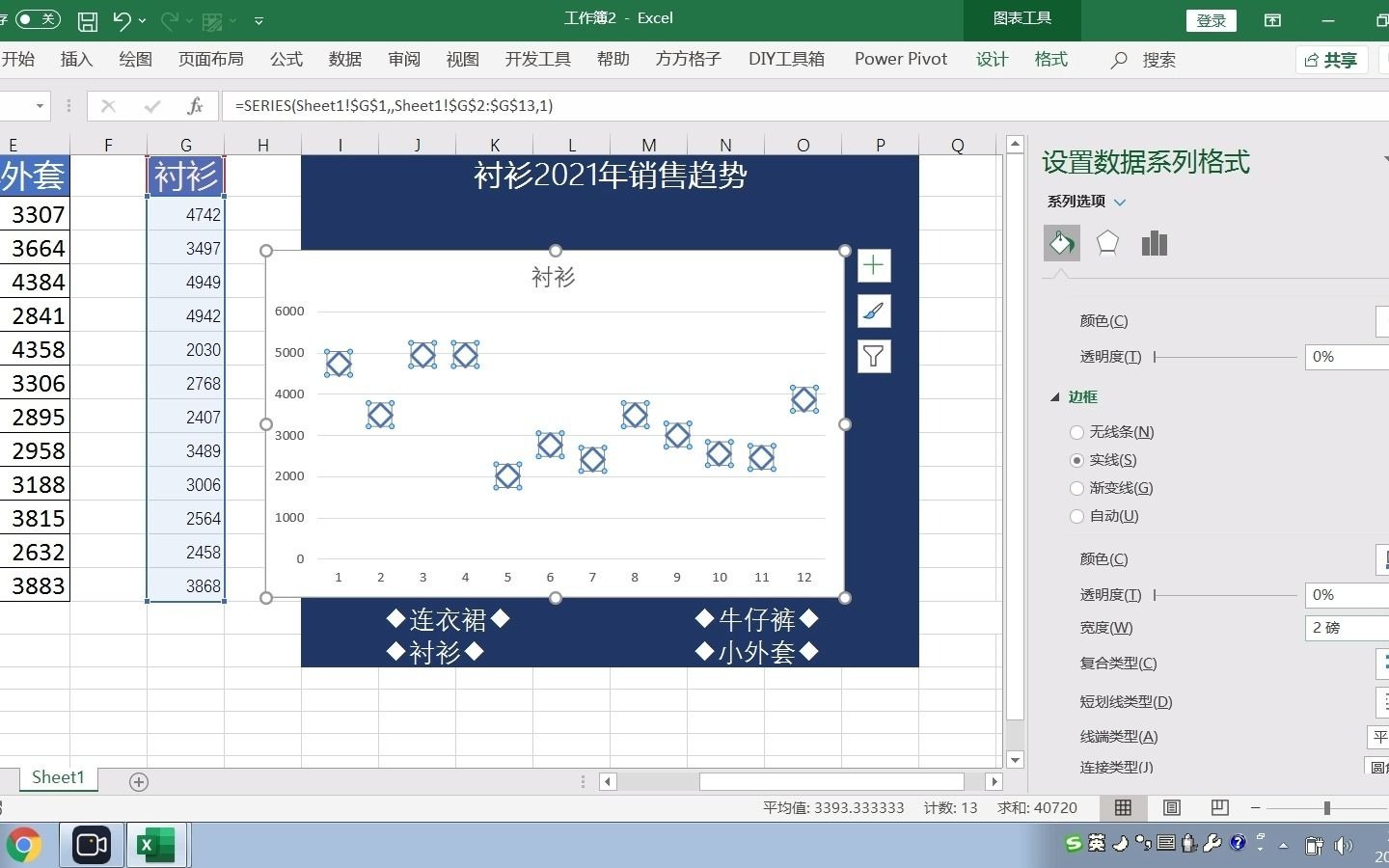Click the Insert Function fx icon

pyautogui.click(x=195, y=105)
